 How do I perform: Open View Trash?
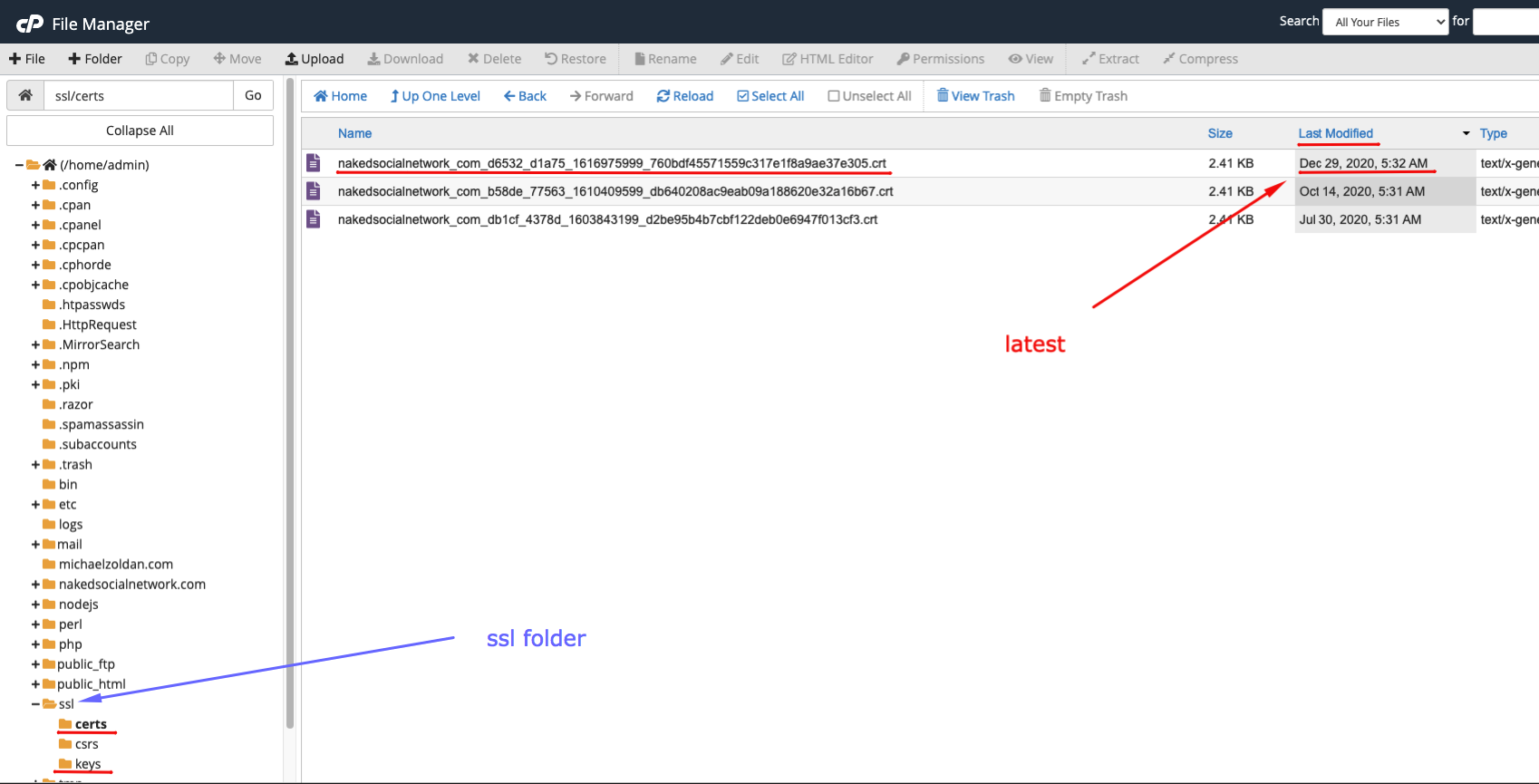(975, 96)
